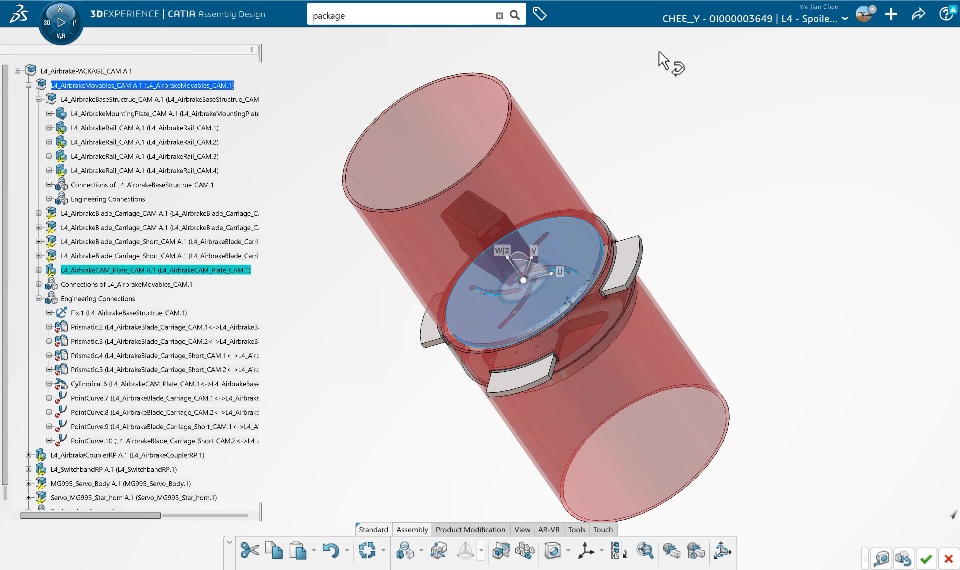Click the magnifier preview icon beside OK
This screenshot has width=960, height=570.
(x=881, y=558)
